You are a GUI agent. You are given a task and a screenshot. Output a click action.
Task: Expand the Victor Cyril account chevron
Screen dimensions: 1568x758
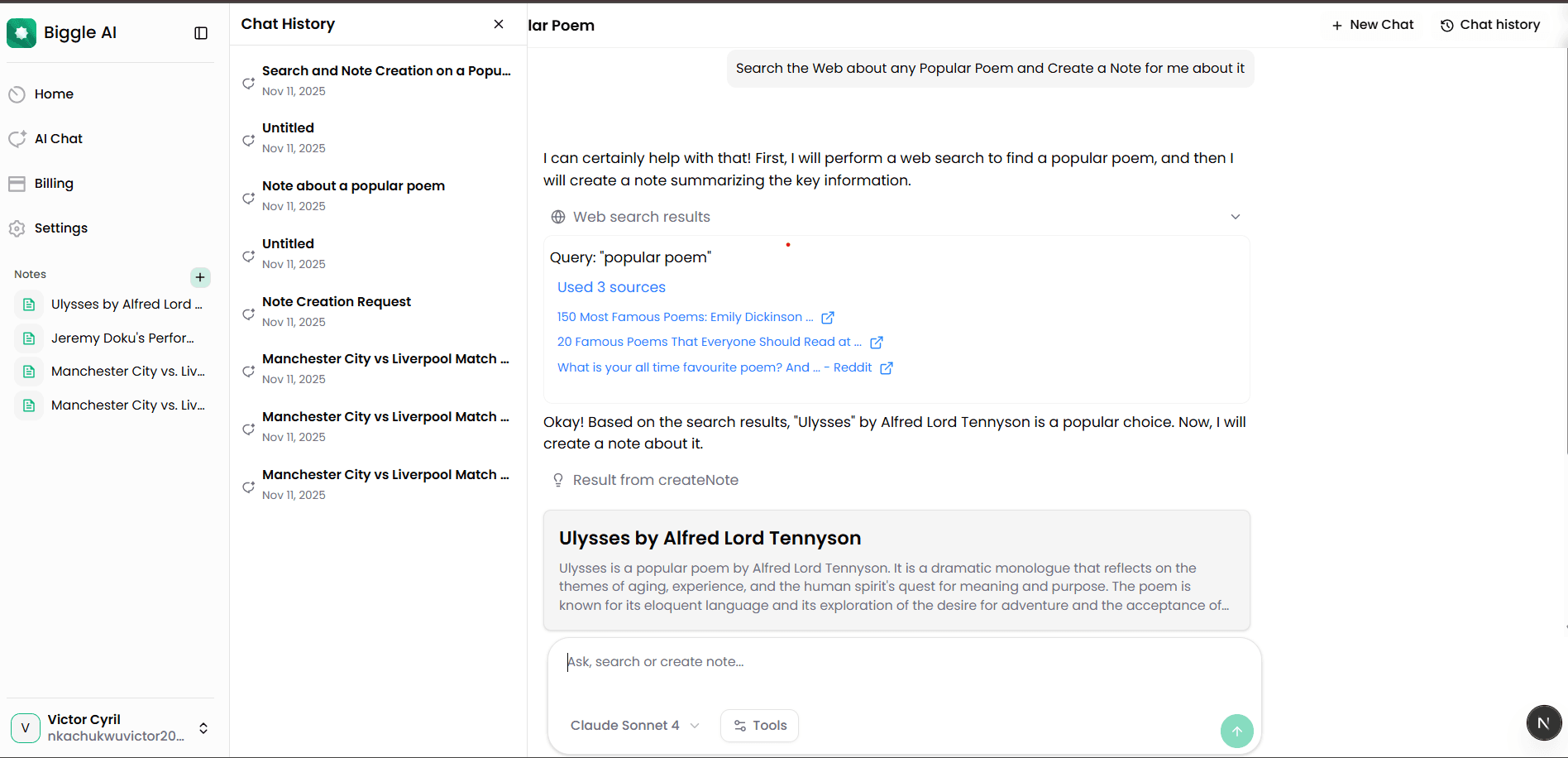pos(203,727)
